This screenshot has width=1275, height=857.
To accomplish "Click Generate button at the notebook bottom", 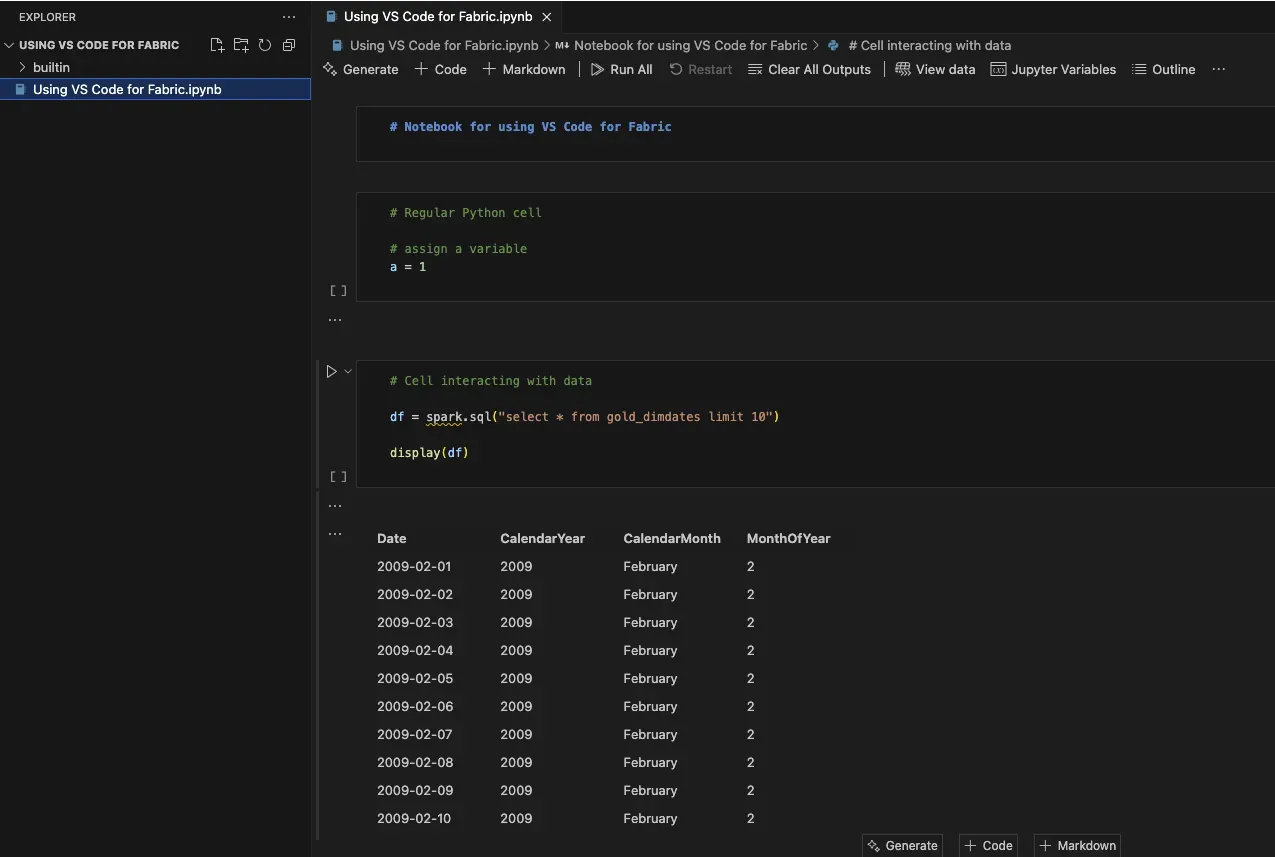I will 901,845.
